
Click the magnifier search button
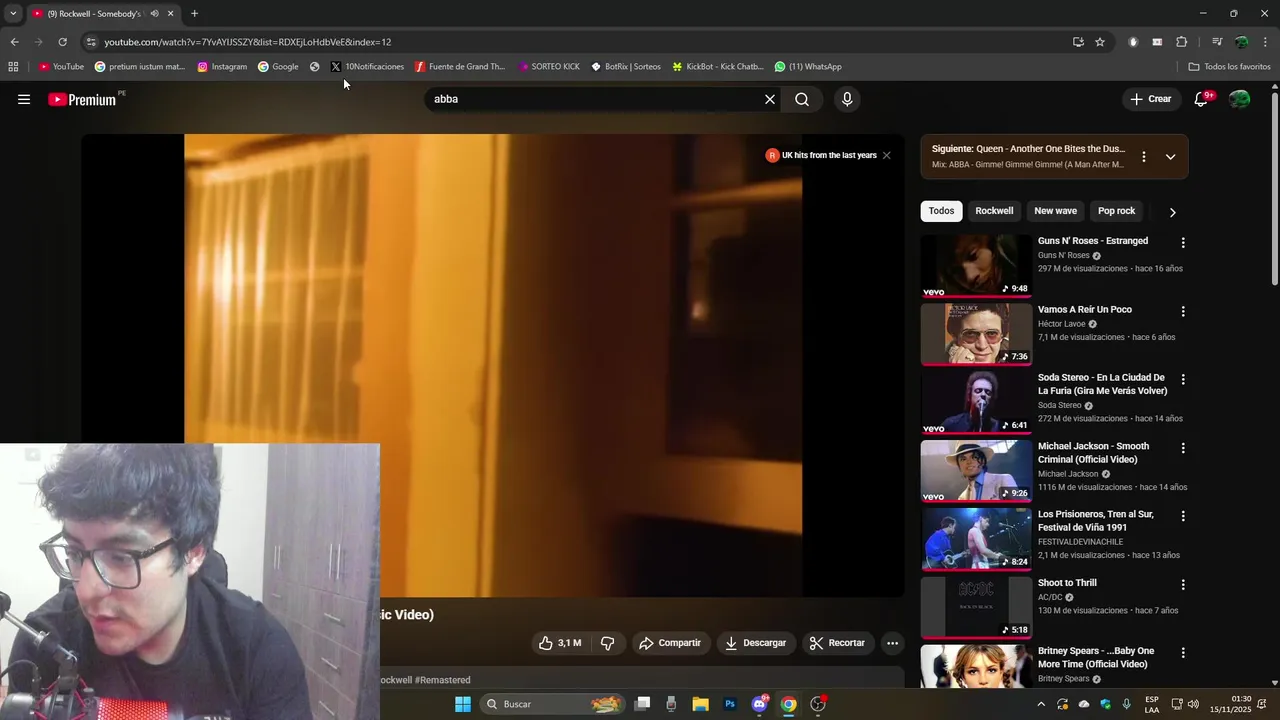802,99
